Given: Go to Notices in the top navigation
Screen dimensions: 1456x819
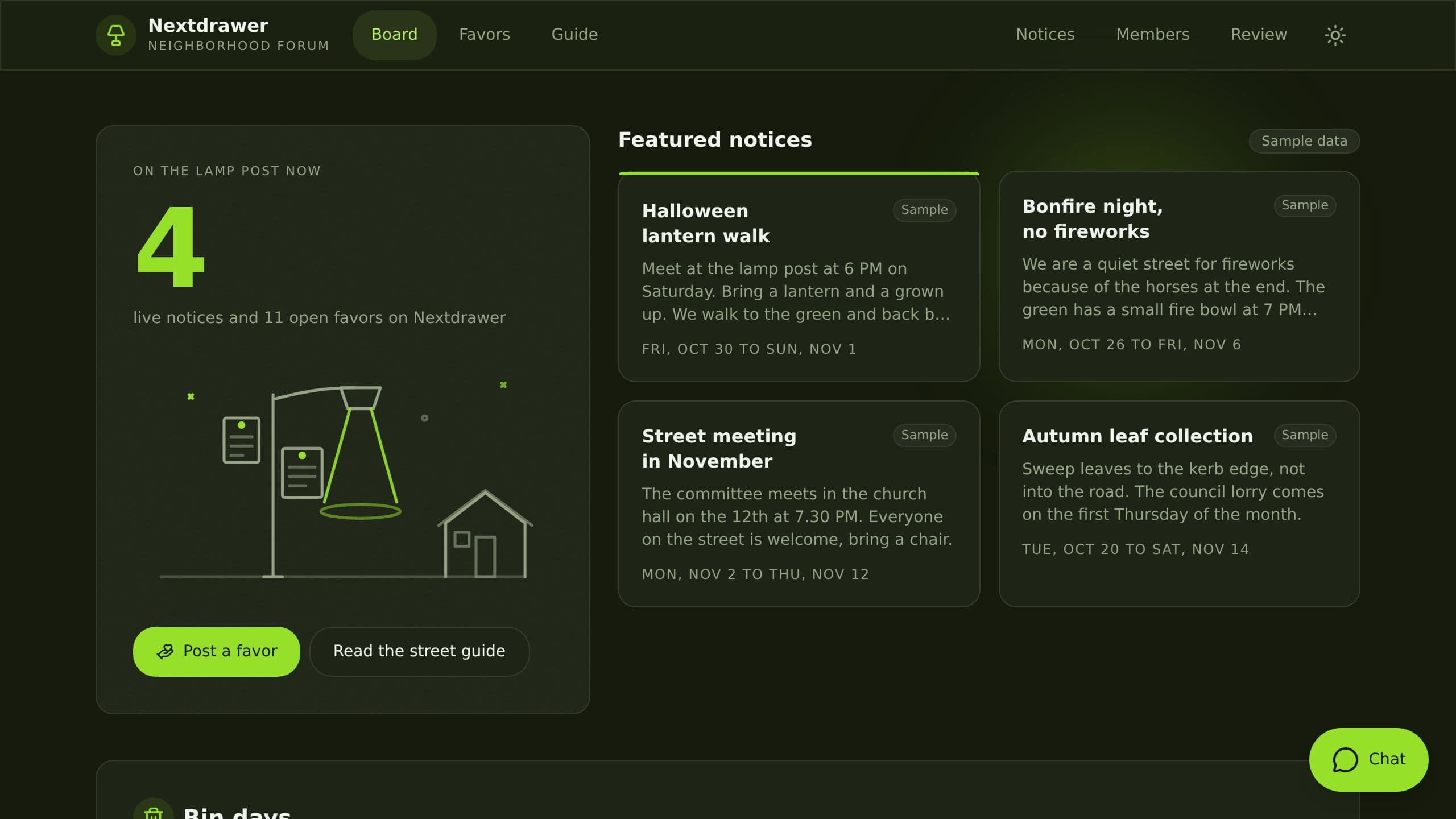Looking at the screenshot, I should coord(1045,35).
